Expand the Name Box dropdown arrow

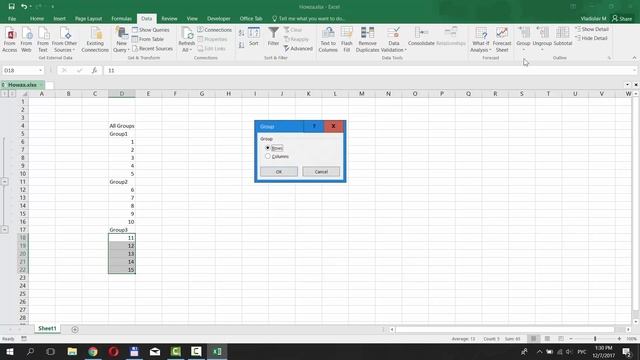click(x=40, y=70)
